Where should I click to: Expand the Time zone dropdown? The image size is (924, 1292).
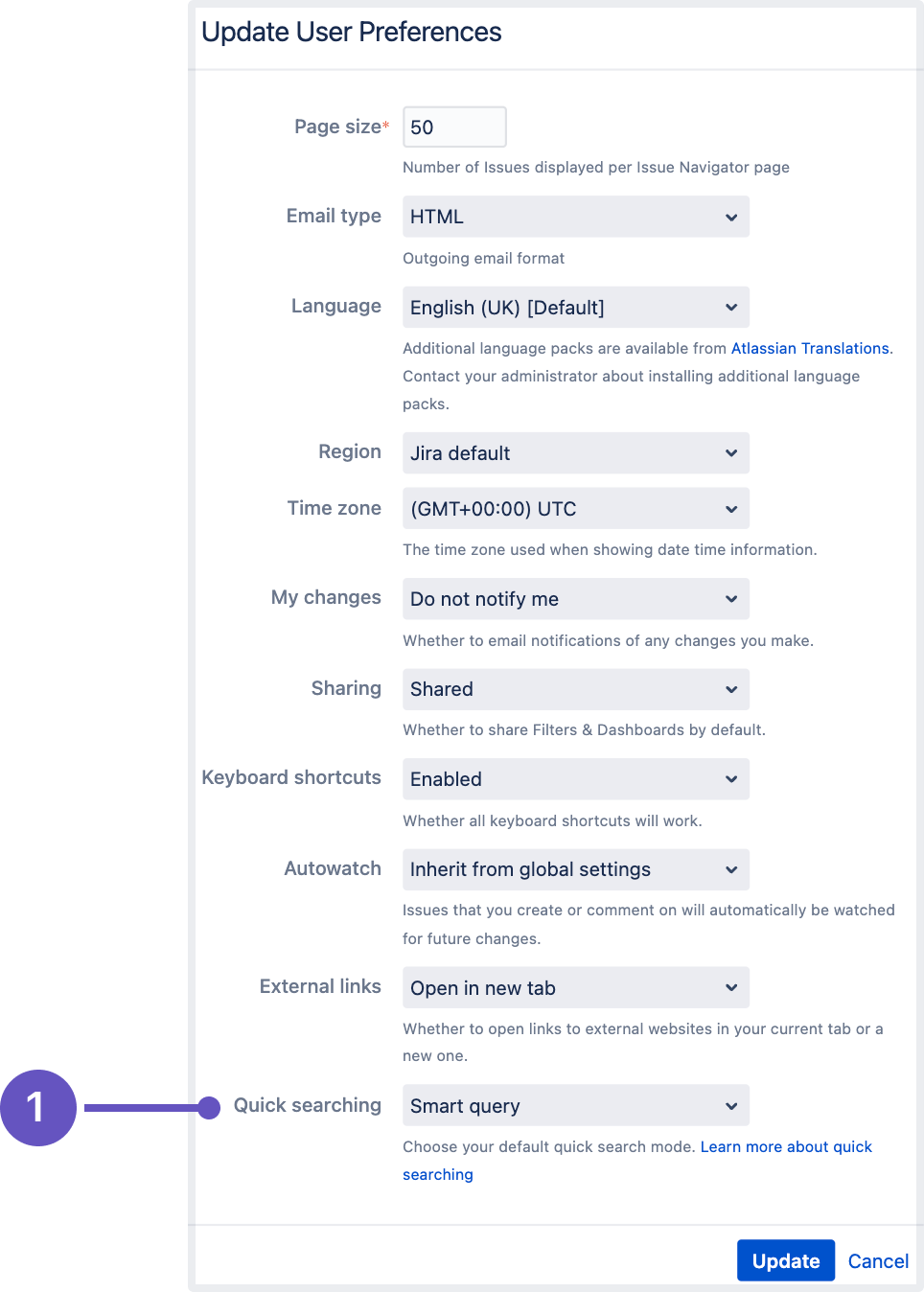tap(575, 508)
